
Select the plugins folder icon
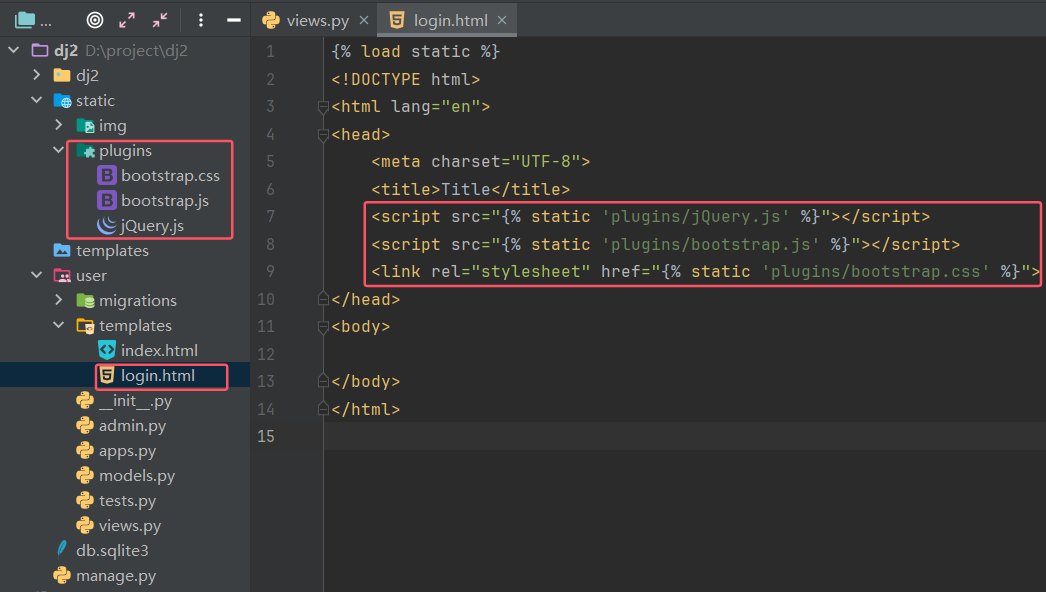tap(85, 151)
